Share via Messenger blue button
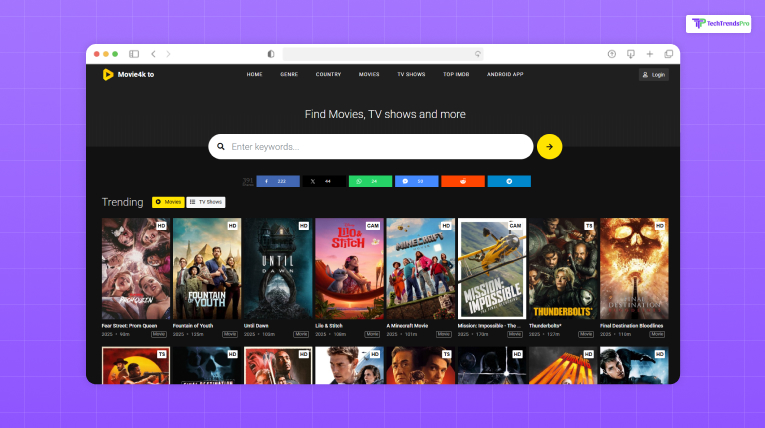The width and height of the screenshot is (765, 428). pyautogui.click(x=417, y=181)
